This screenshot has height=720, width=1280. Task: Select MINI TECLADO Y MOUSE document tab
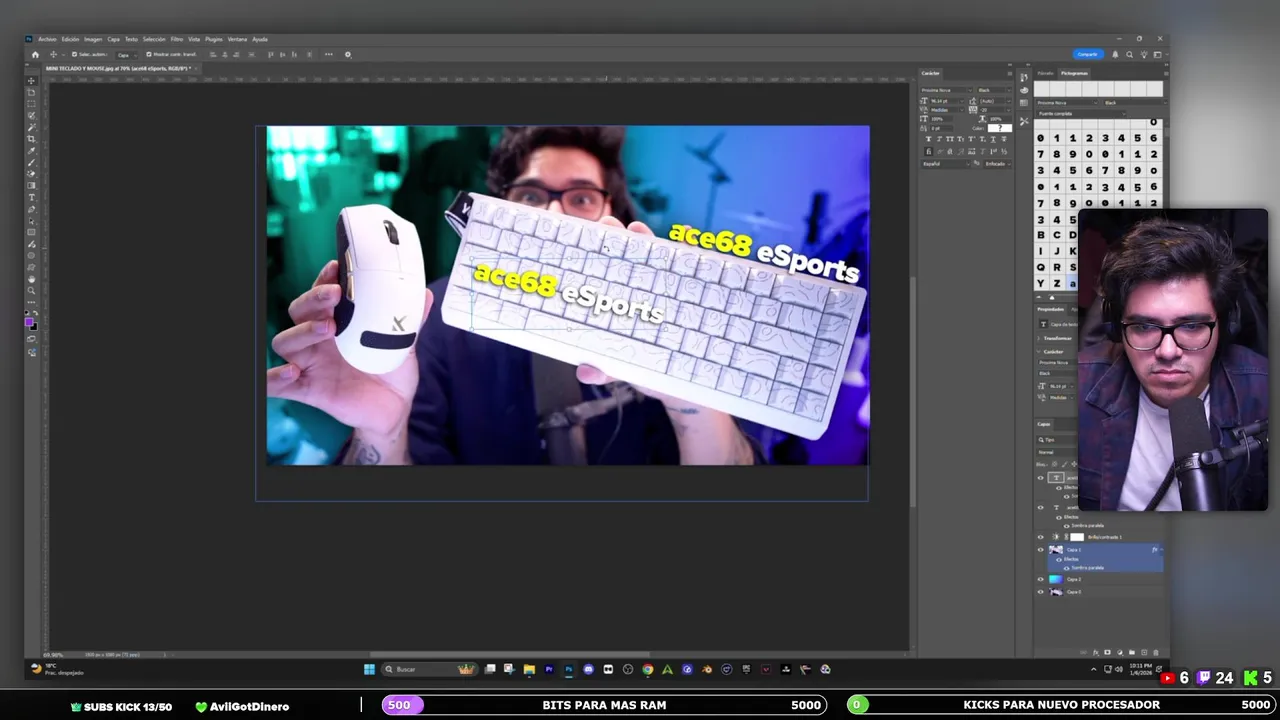pos(120,68)
